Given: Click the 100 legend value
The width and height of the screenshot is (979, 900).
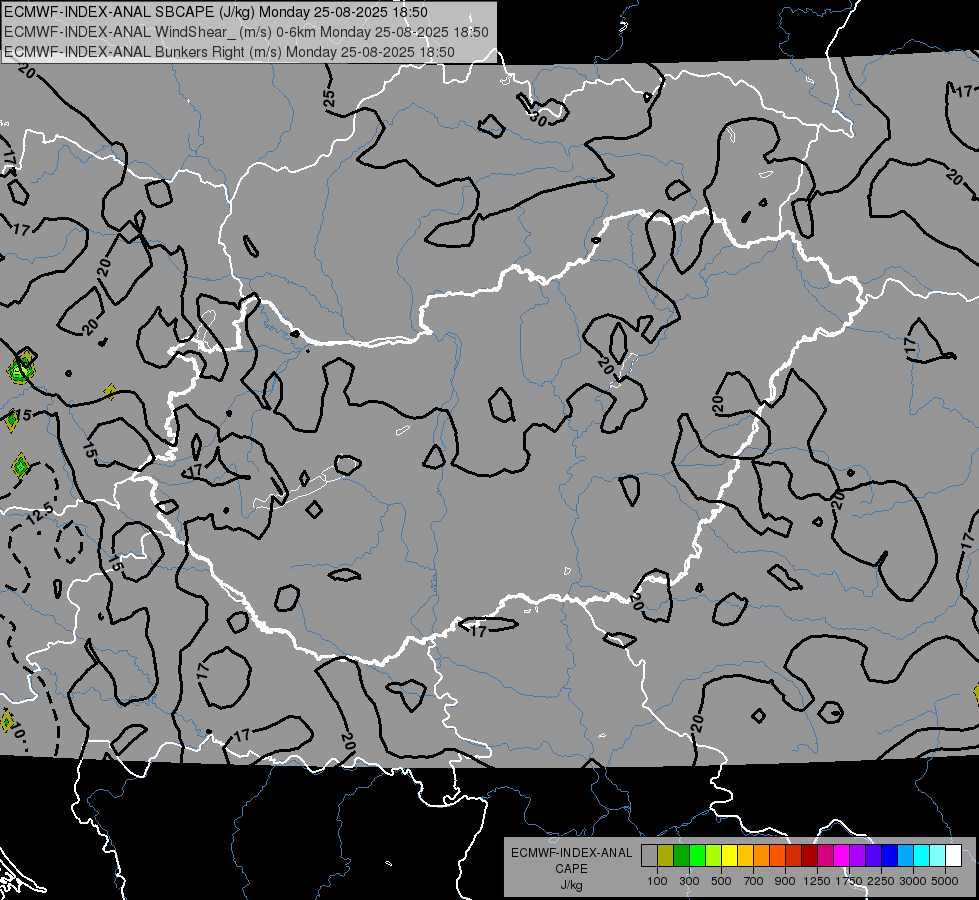Looking at the screenshot, I should [657, 881].
